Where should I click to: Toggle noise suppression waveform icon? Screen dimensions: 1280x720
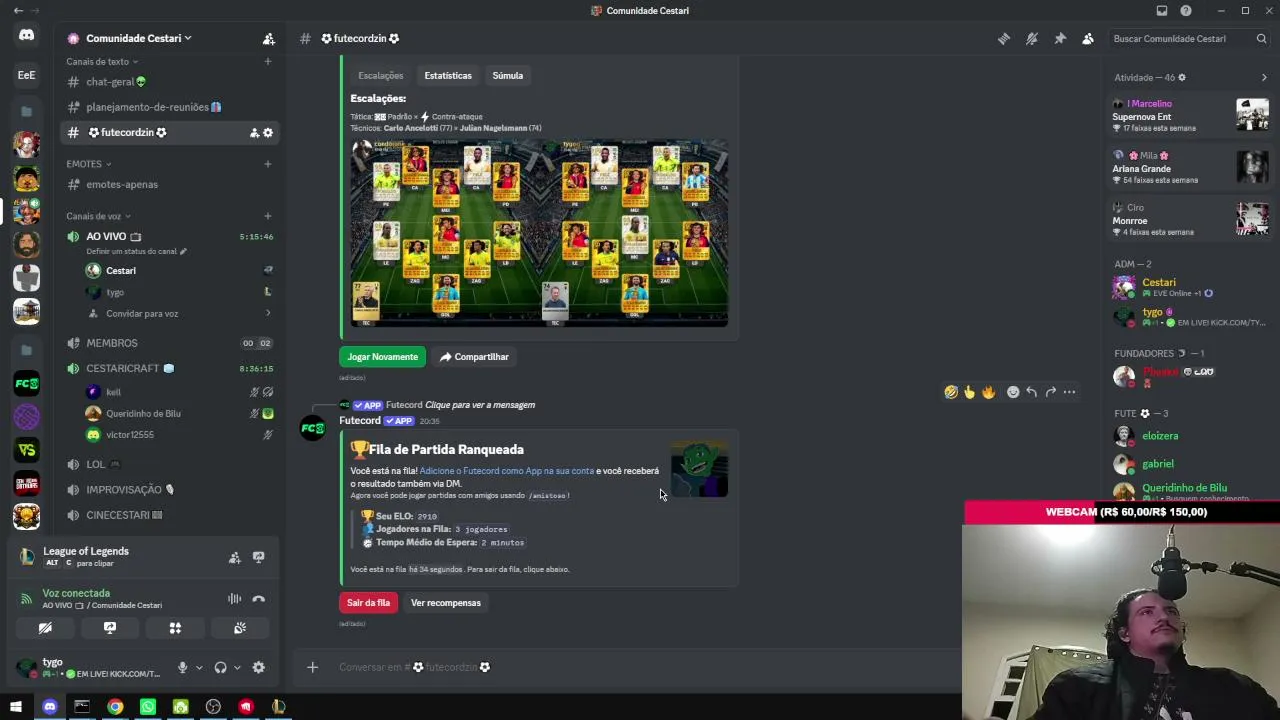[234, 599]
